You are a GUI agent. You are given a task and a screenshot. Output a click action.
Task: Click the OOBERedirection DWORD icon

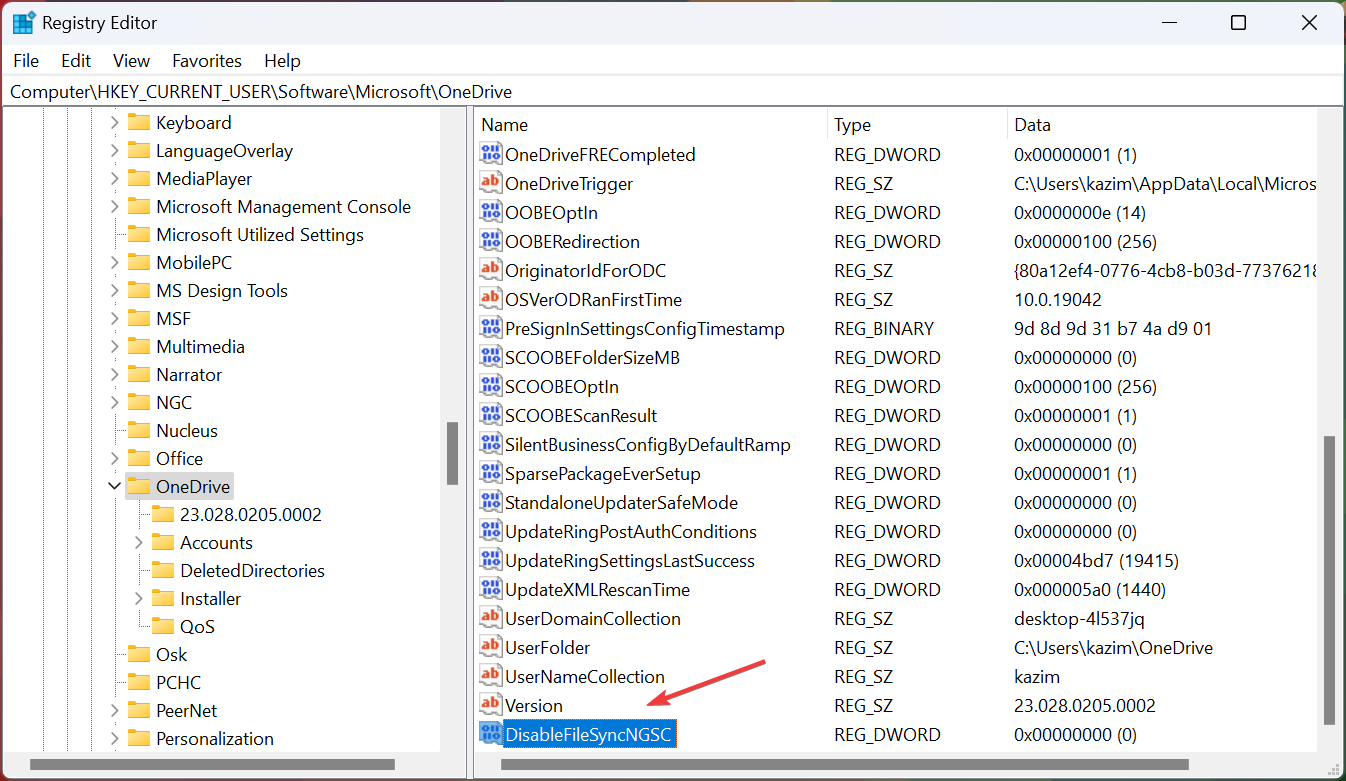tap(490, 241)
